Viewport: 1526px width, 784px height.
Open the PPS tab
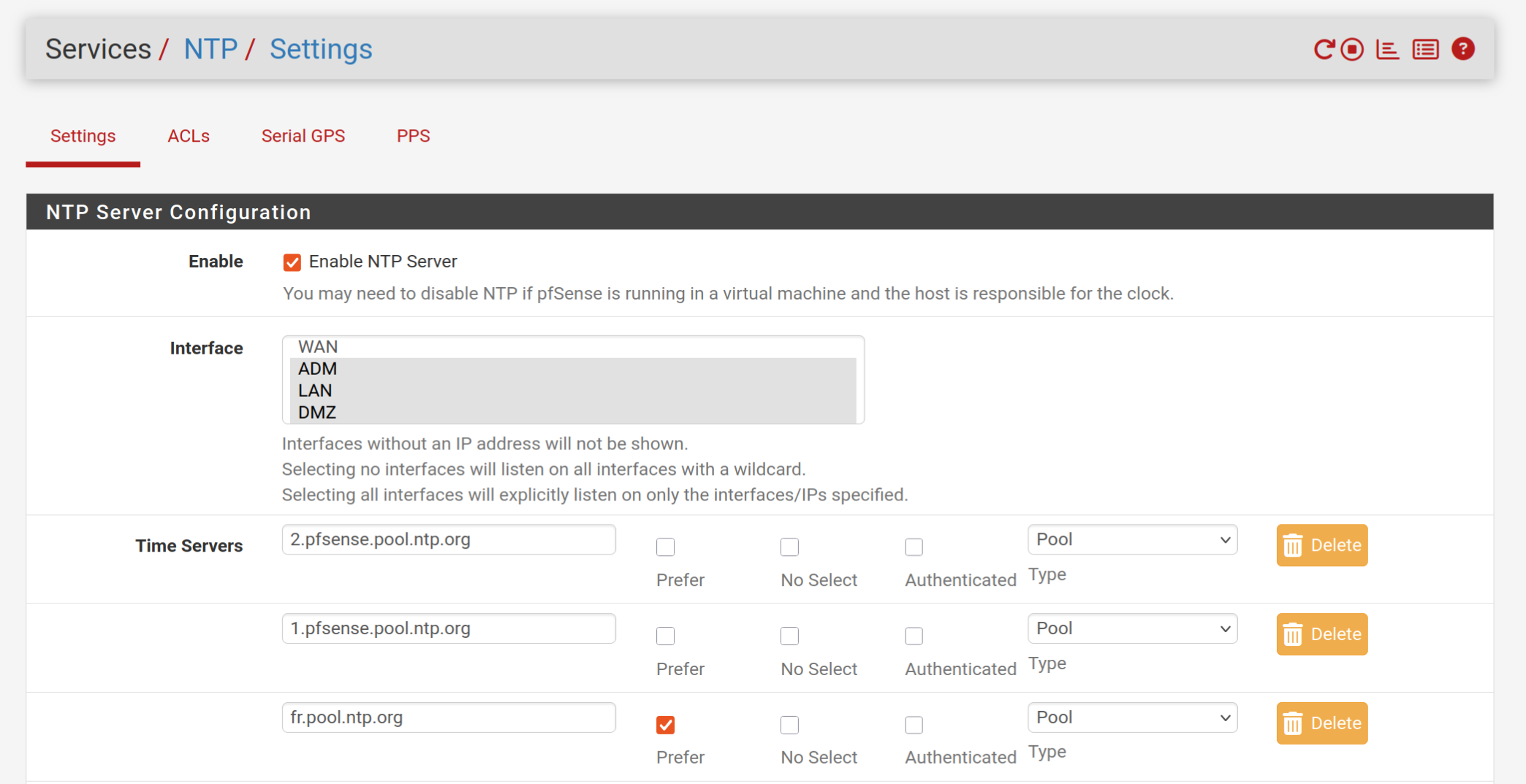pyautogui.click(x=413, y=136)
